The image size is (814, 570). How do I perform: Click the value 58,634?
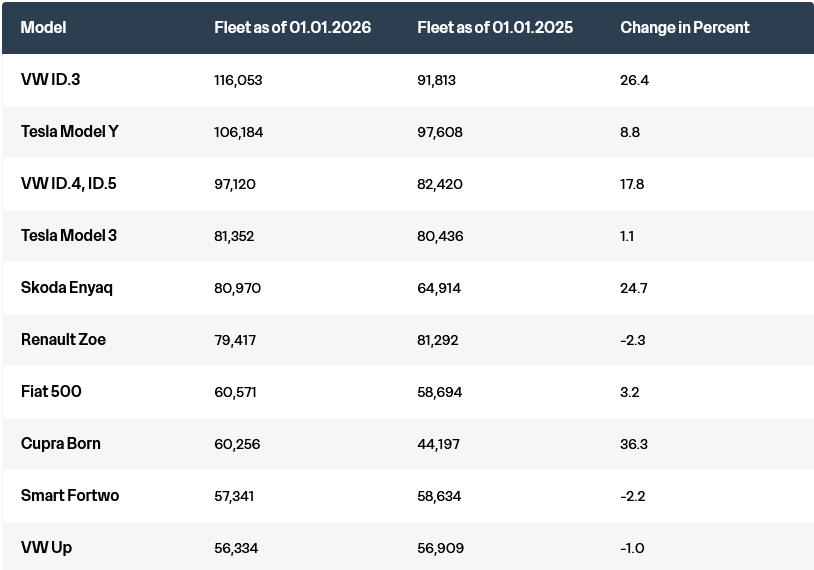pyautogui.click(x=439, y=496)
